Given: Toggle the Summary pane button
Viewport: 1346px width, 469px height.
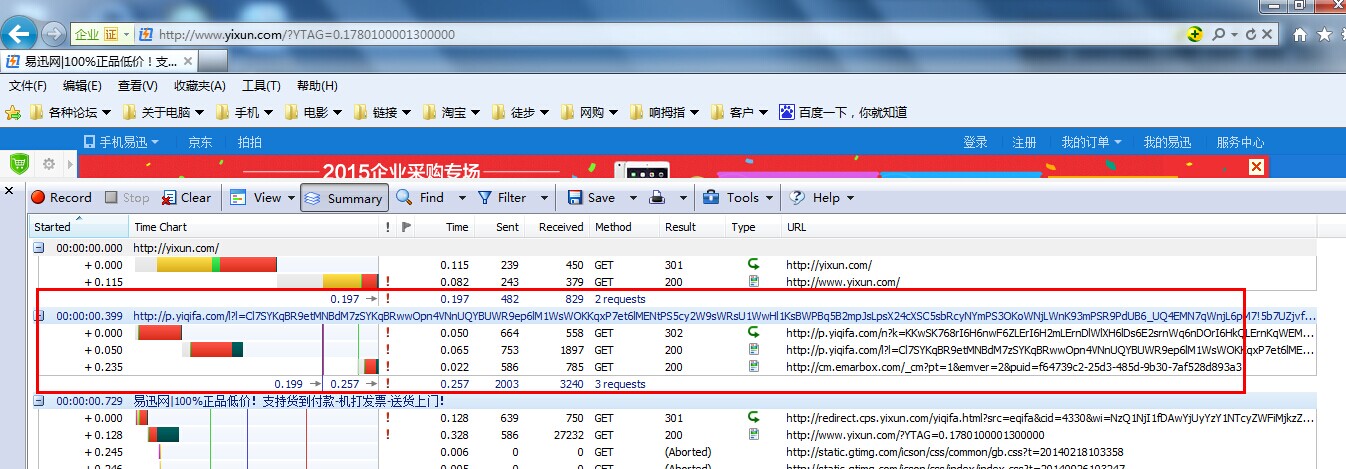Looking at the screenshot, I should pyautogui.click(x=344, y=198).
